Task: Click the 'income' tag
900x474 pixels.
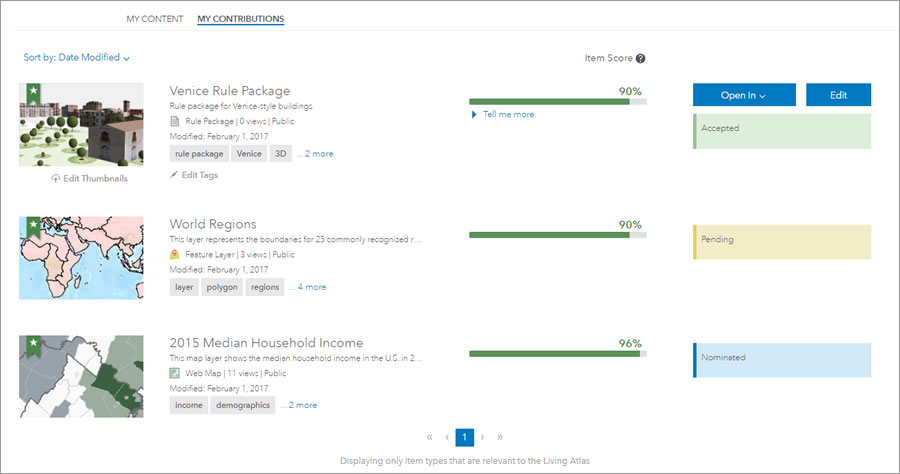Action: (189, 405)
